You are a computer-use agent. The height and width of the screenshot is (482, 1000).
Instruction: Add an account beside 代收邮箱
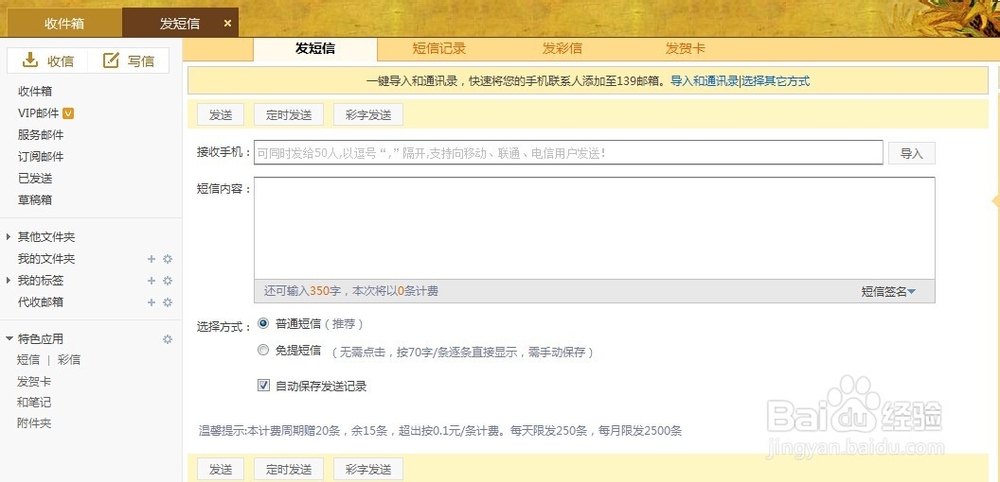151,302
